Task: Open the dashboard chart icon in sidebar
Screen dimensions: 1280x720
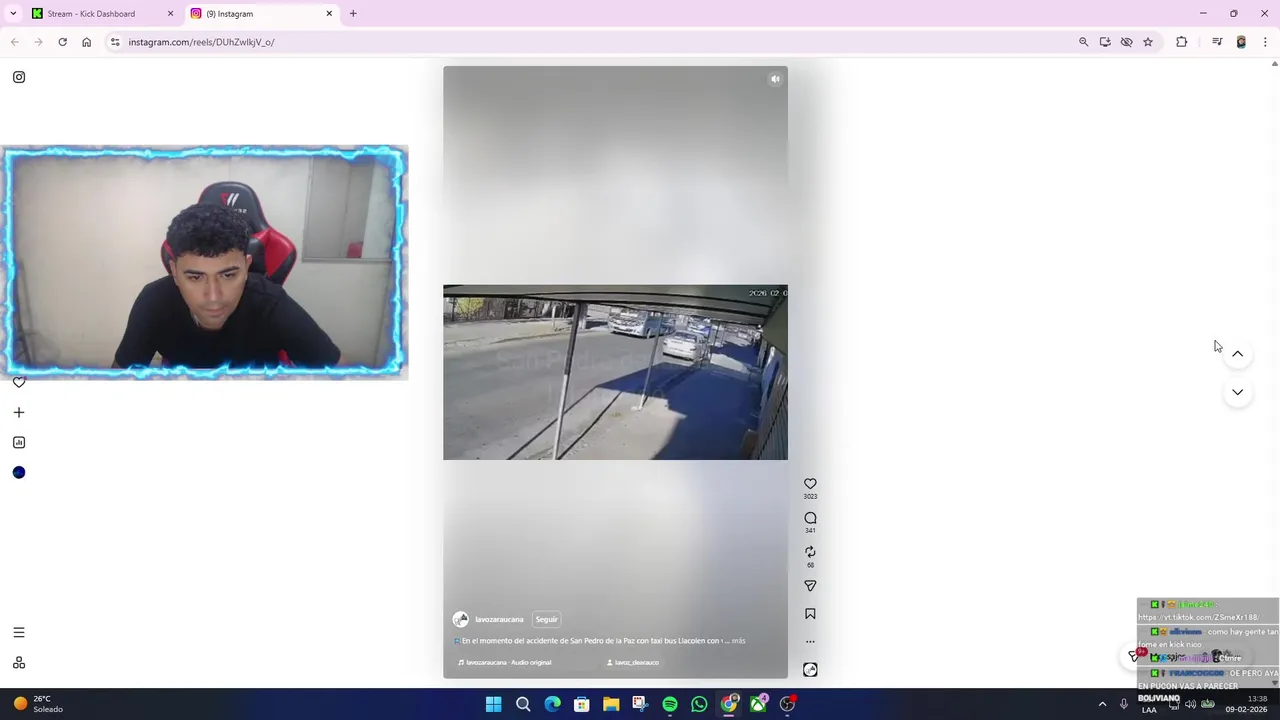Action: point(19,442)
